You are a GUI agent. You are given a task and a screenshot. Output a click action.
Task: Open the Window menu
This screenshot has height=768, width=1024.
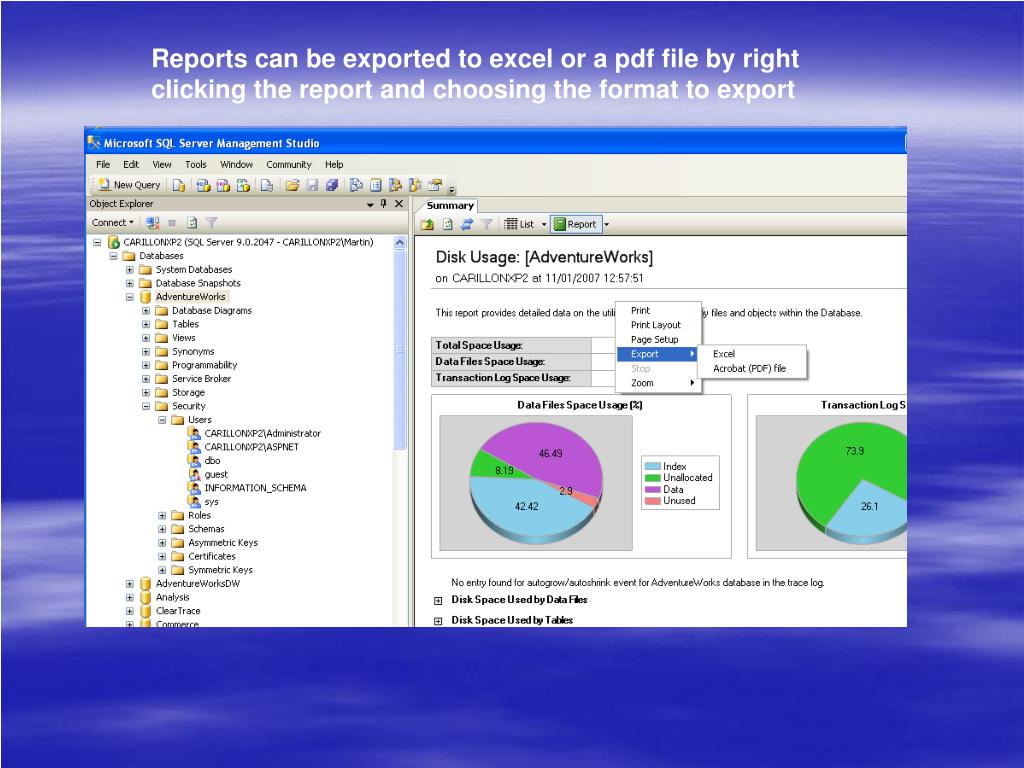click(236, 165)
